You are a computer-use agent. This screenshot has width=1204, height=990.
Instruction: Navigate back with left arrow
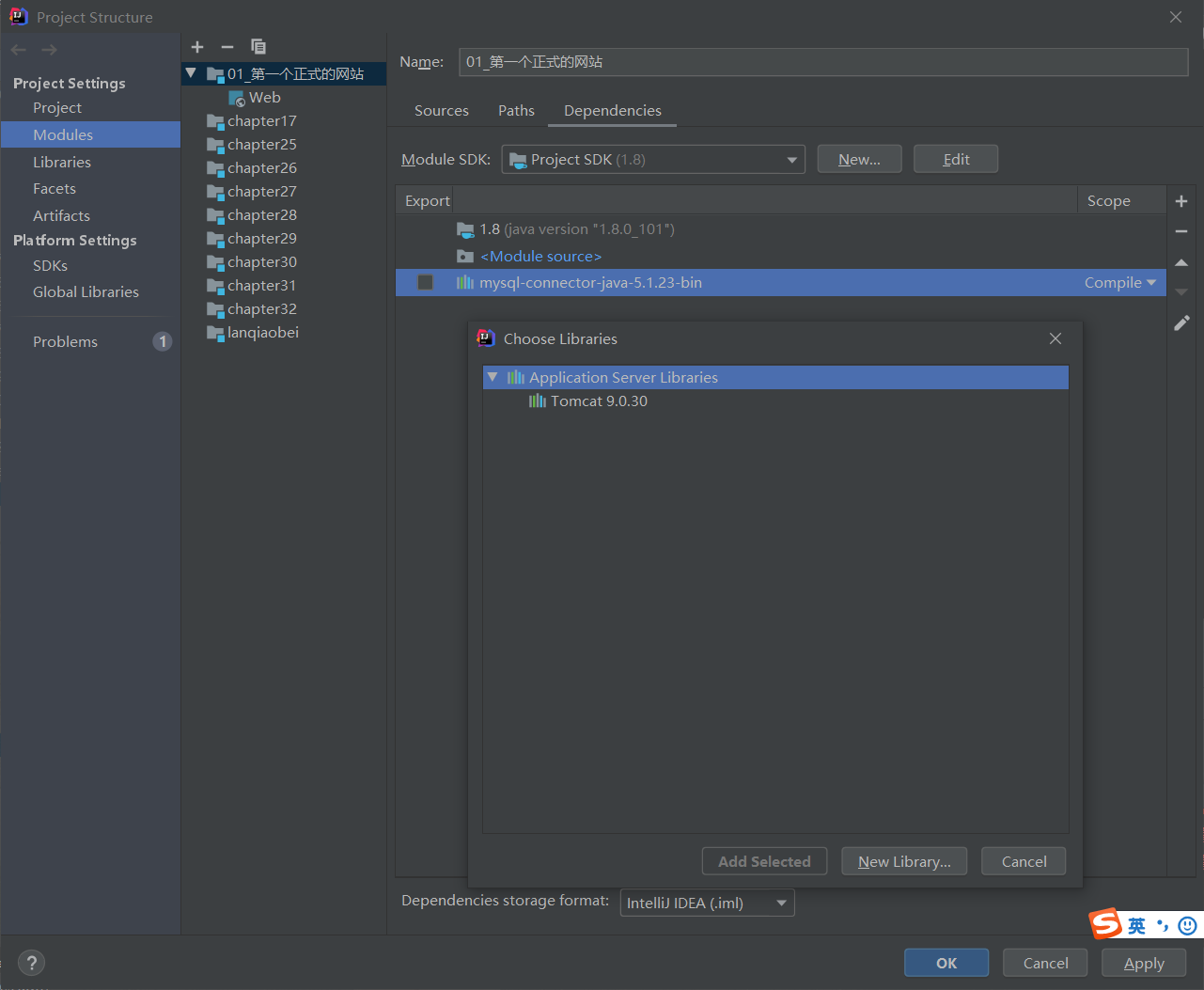19,49
